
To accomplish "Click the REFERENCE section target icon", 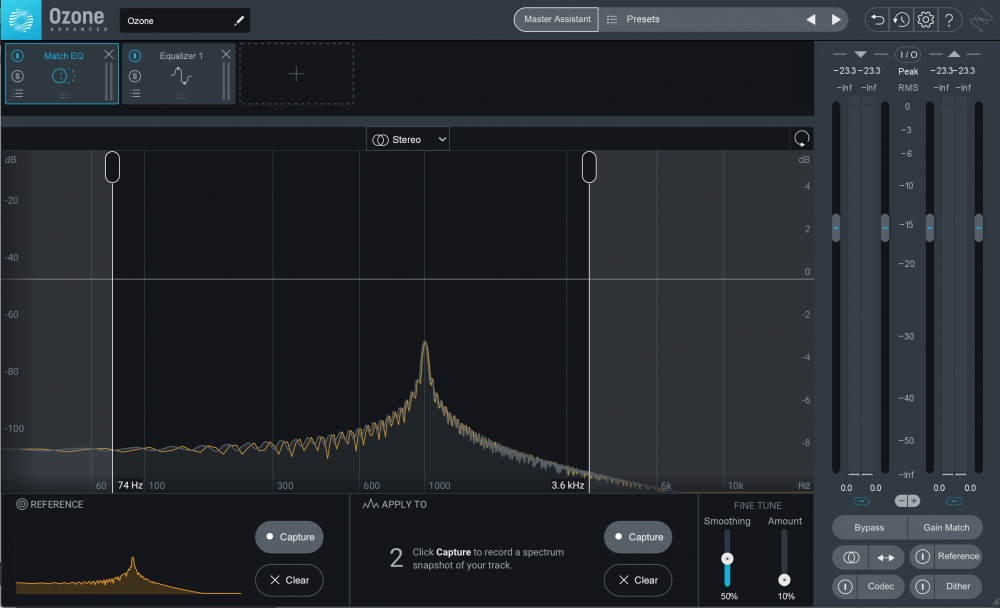I will click(x=22, y=505).
